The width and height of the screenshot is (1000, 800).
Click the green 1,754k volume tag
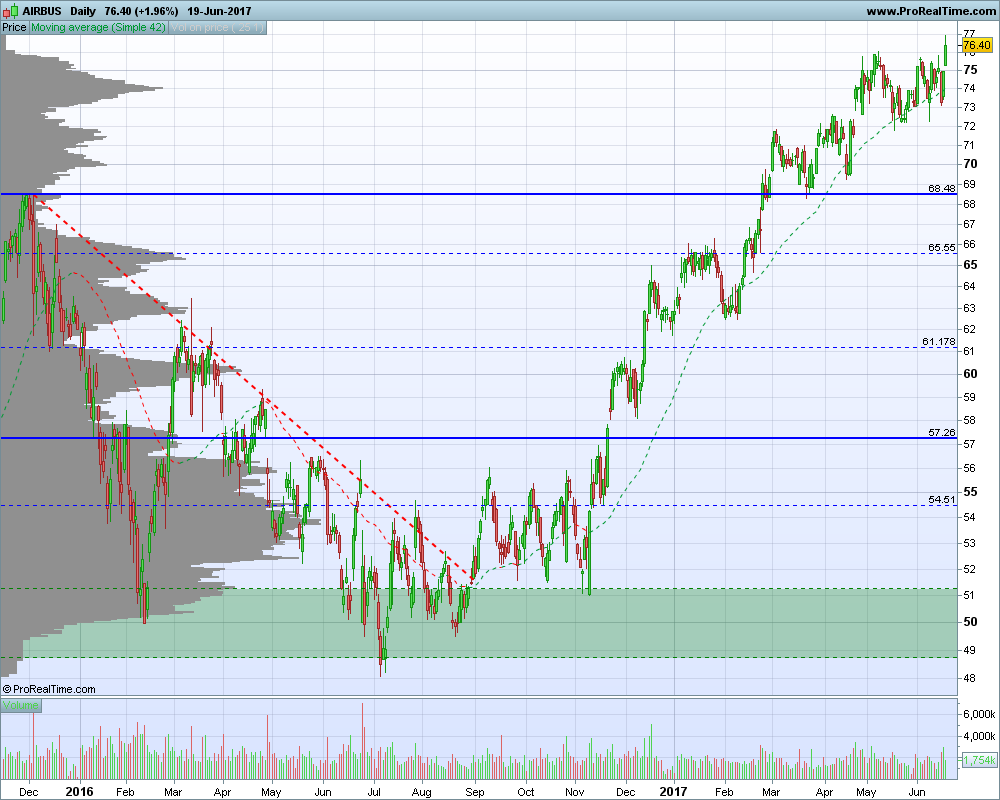pyautogui.click(x=978, y=760)
